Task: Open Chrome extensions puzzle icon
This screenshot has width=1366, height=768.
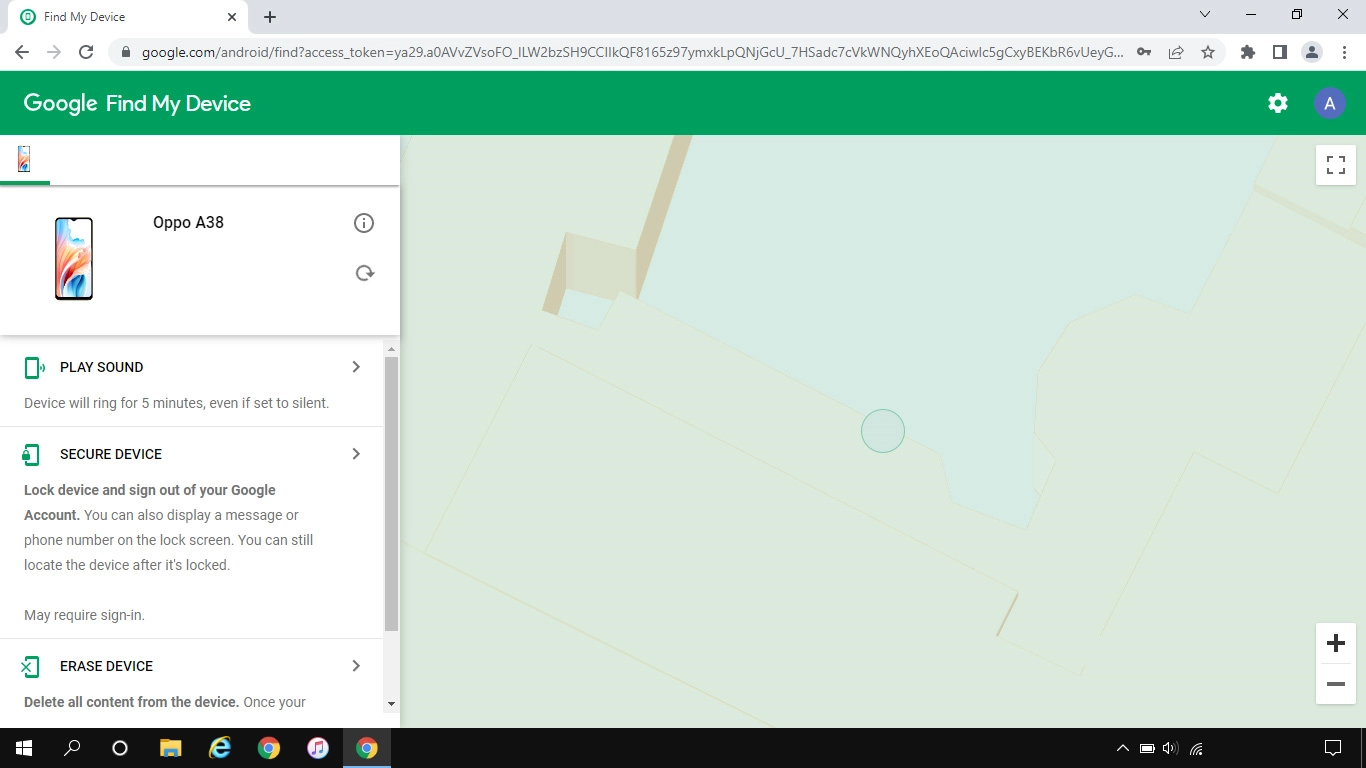Action: tap(1247, 52)
